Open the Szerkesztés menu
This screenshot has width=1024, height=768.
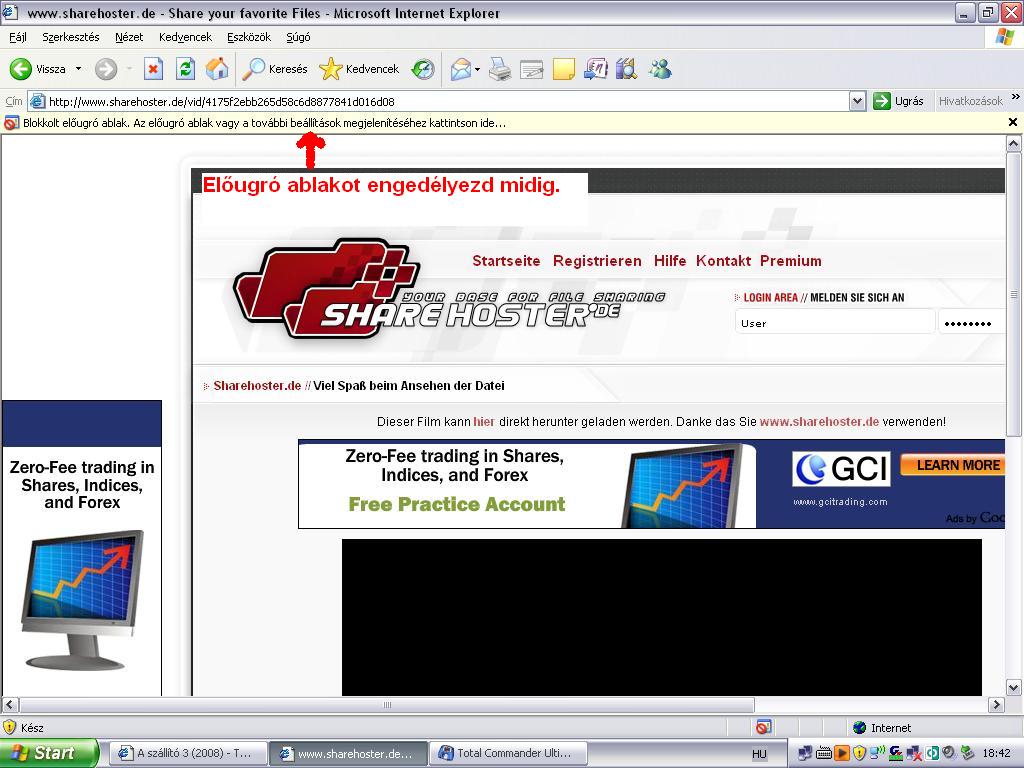(71, 37)
